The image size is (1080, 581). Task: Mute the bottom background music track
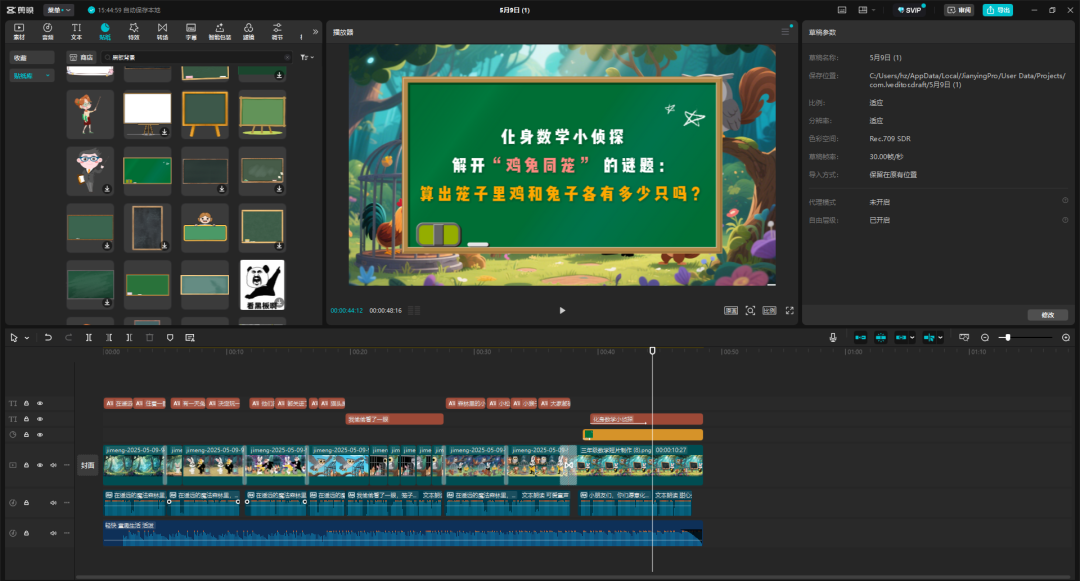pyautogui.click(x=53, y=533)
